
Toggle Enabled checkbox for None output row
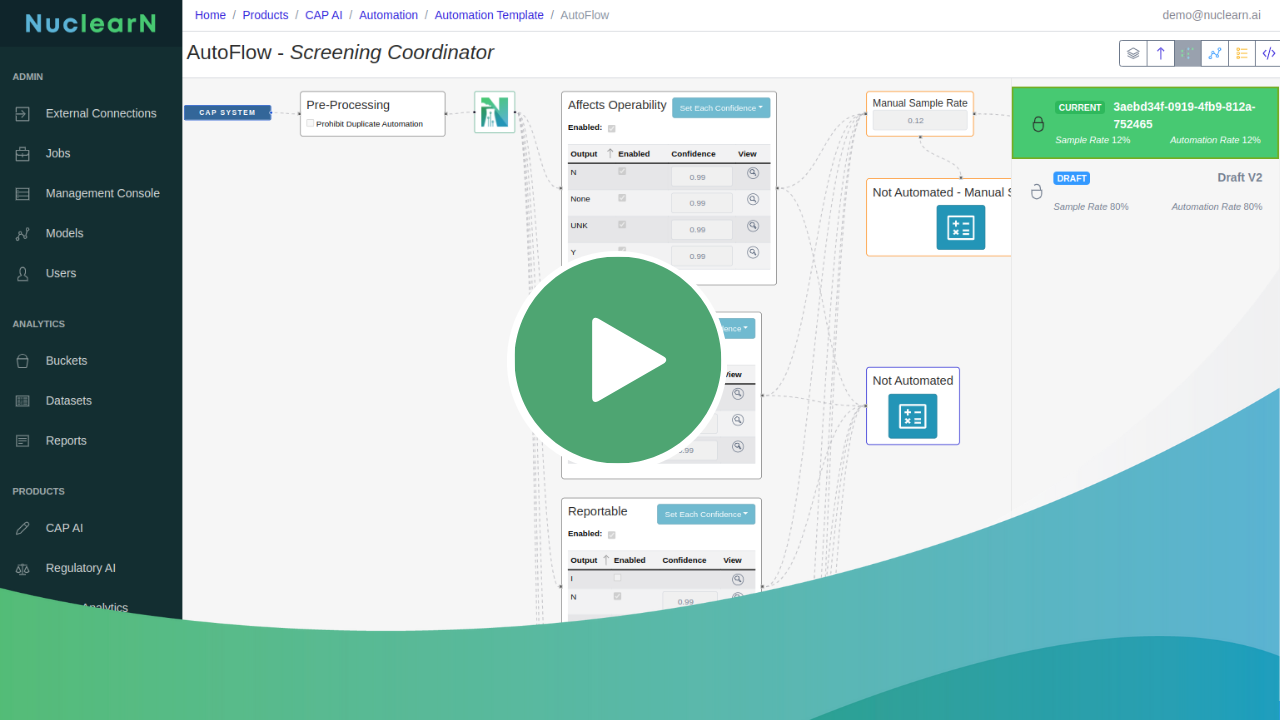click(622, 198)
